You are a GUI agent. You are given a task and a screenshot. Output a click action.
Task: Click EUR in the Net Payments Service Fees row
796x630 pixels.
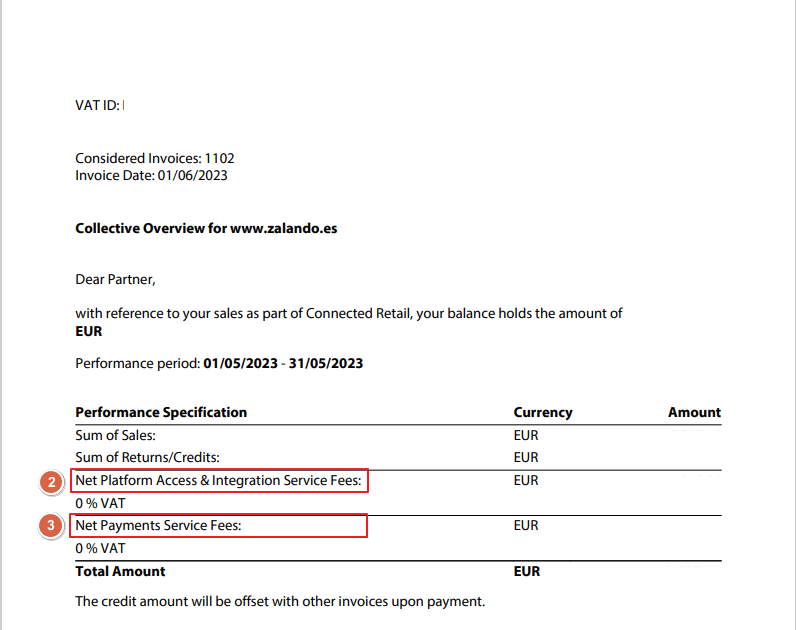[526, 525]
